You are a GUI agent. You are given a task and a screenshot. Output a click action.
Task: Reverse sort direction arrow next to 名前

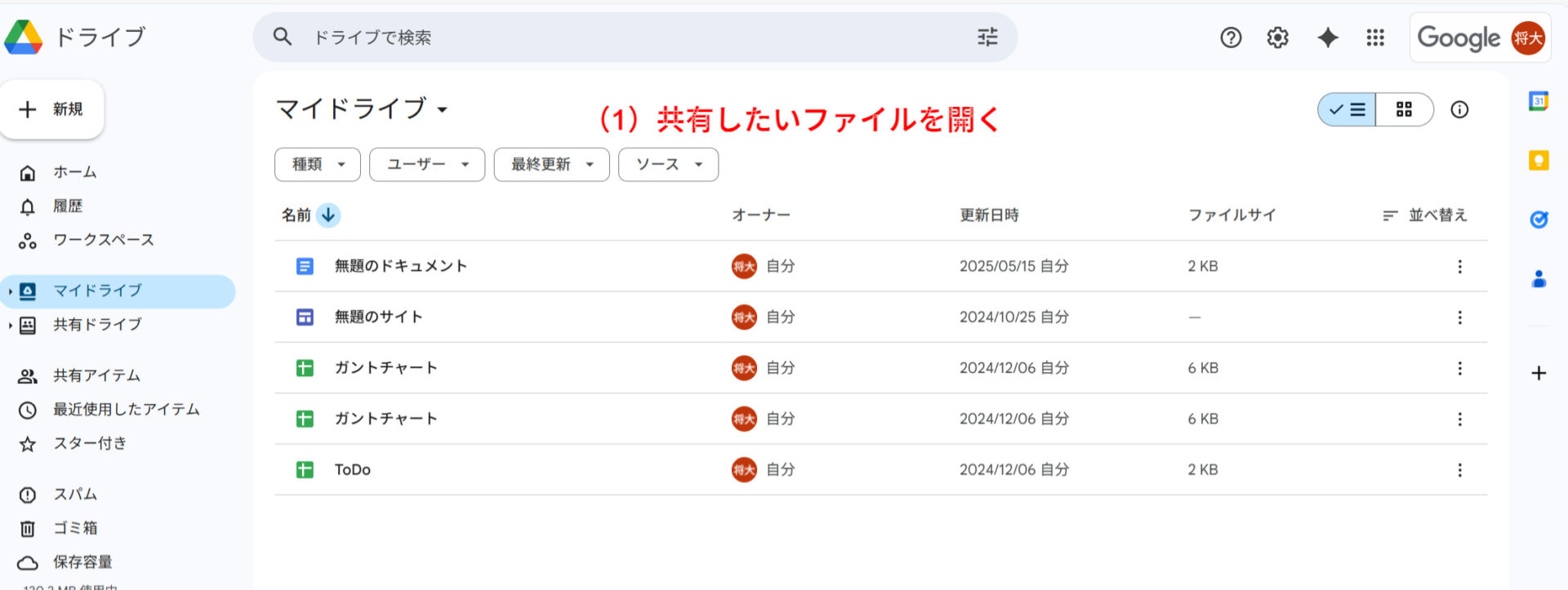(328, 215)
